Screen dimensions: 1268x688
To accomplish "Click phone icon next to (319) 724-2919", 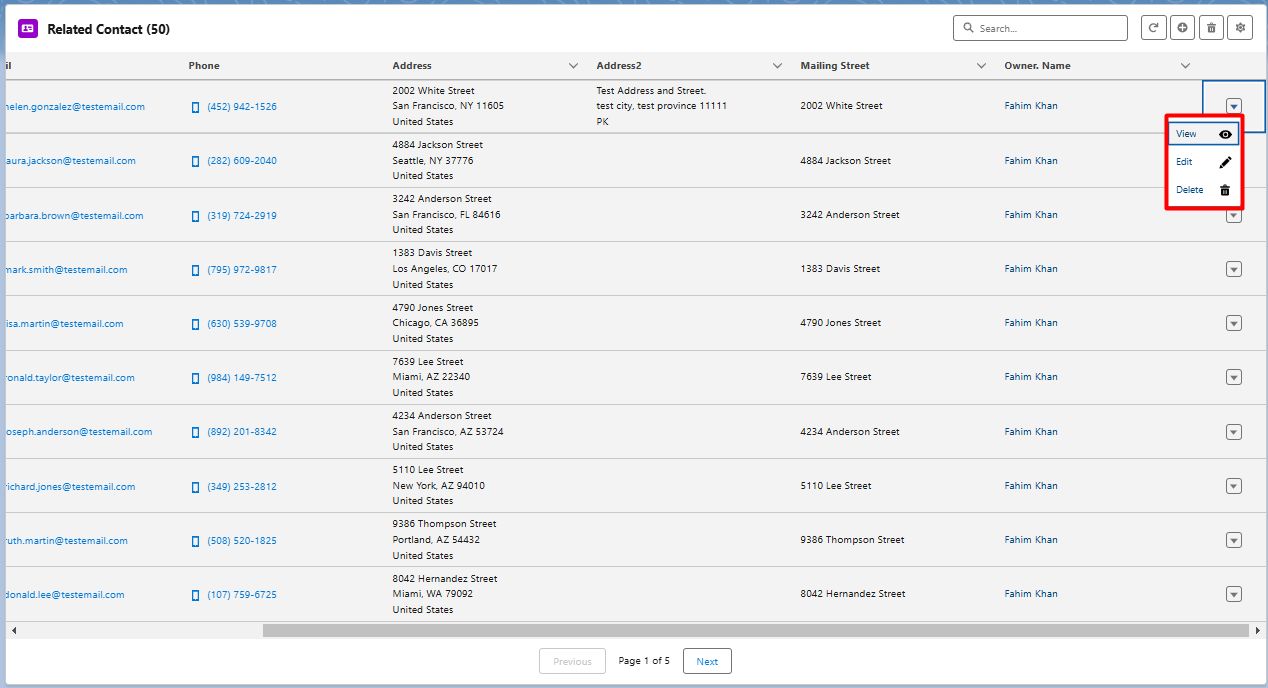I will pyautogui.click(x=195, y=216).
